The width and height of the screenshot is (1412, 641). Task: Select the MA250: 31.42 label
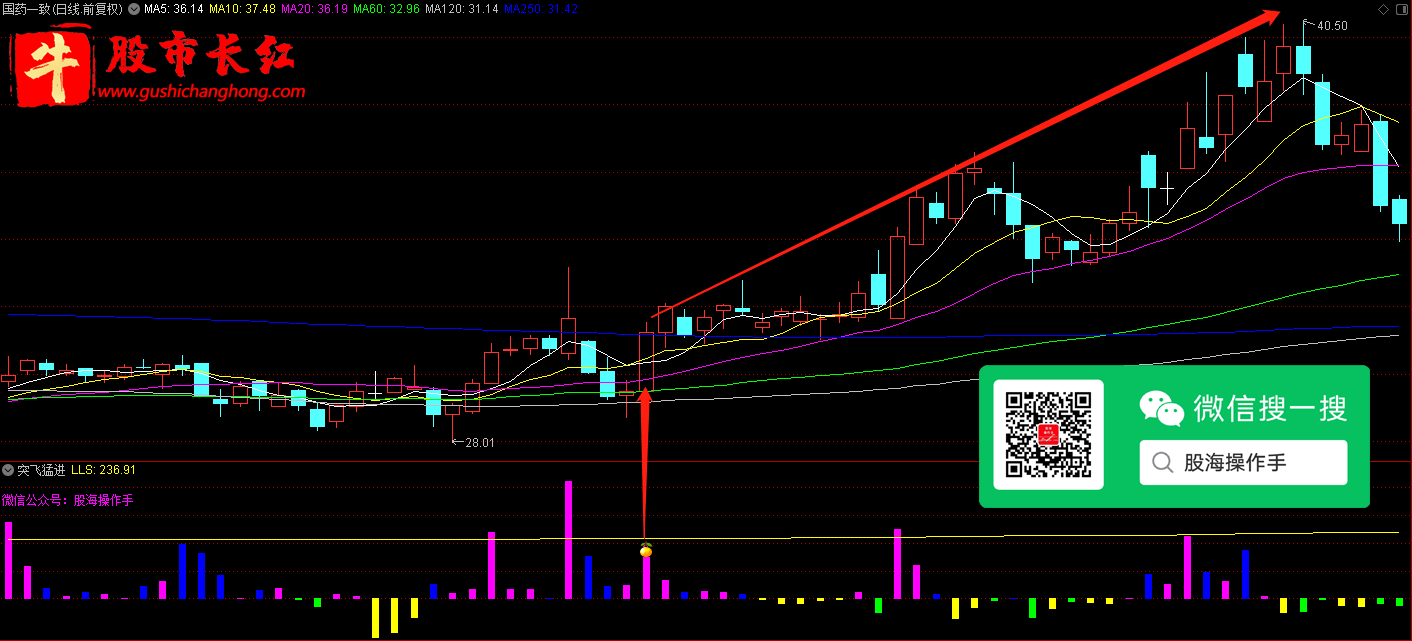(539, 8)
